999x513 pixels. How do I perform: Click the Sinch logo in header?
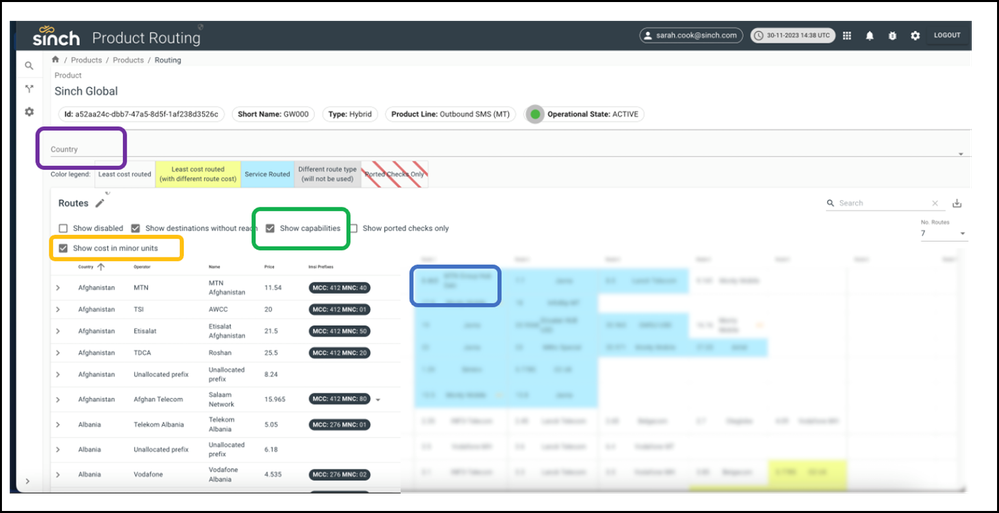click(x=57, y=36)
